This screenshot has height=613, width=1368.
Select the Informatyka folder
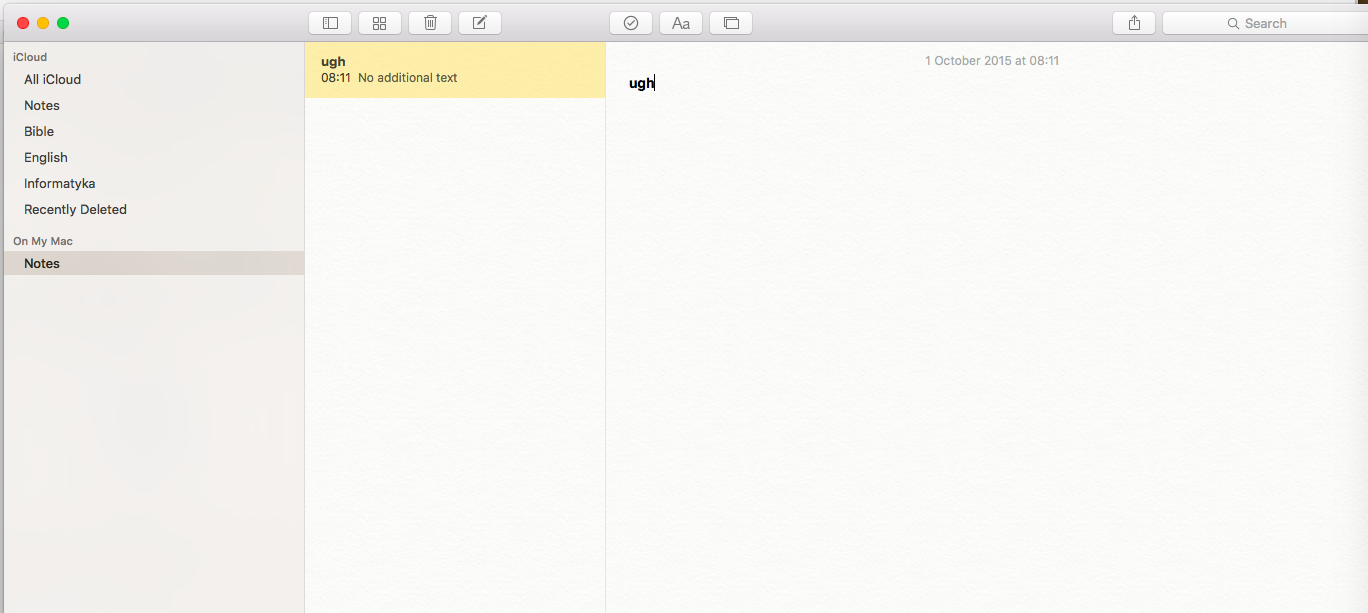(x=59, y=183)
